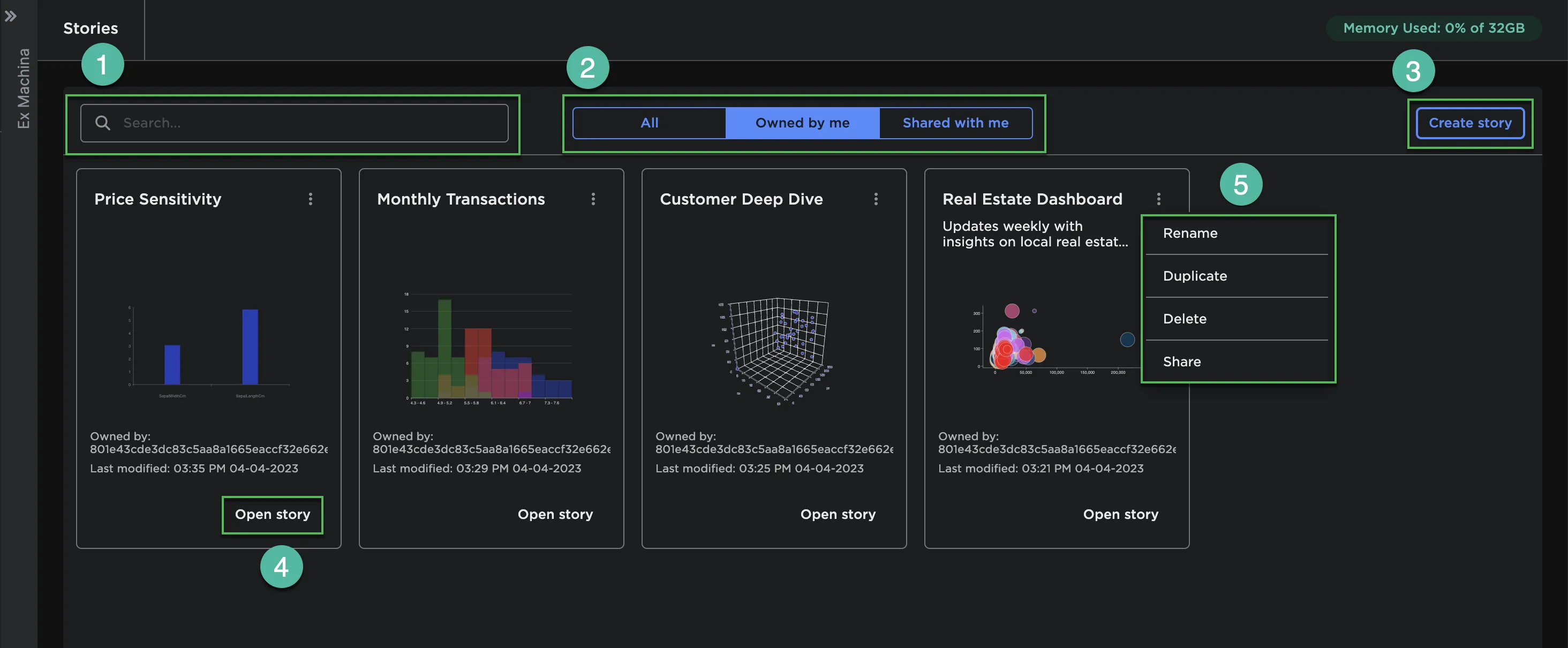
Task: Select Owned by me filter
Action: click(802, 123)
